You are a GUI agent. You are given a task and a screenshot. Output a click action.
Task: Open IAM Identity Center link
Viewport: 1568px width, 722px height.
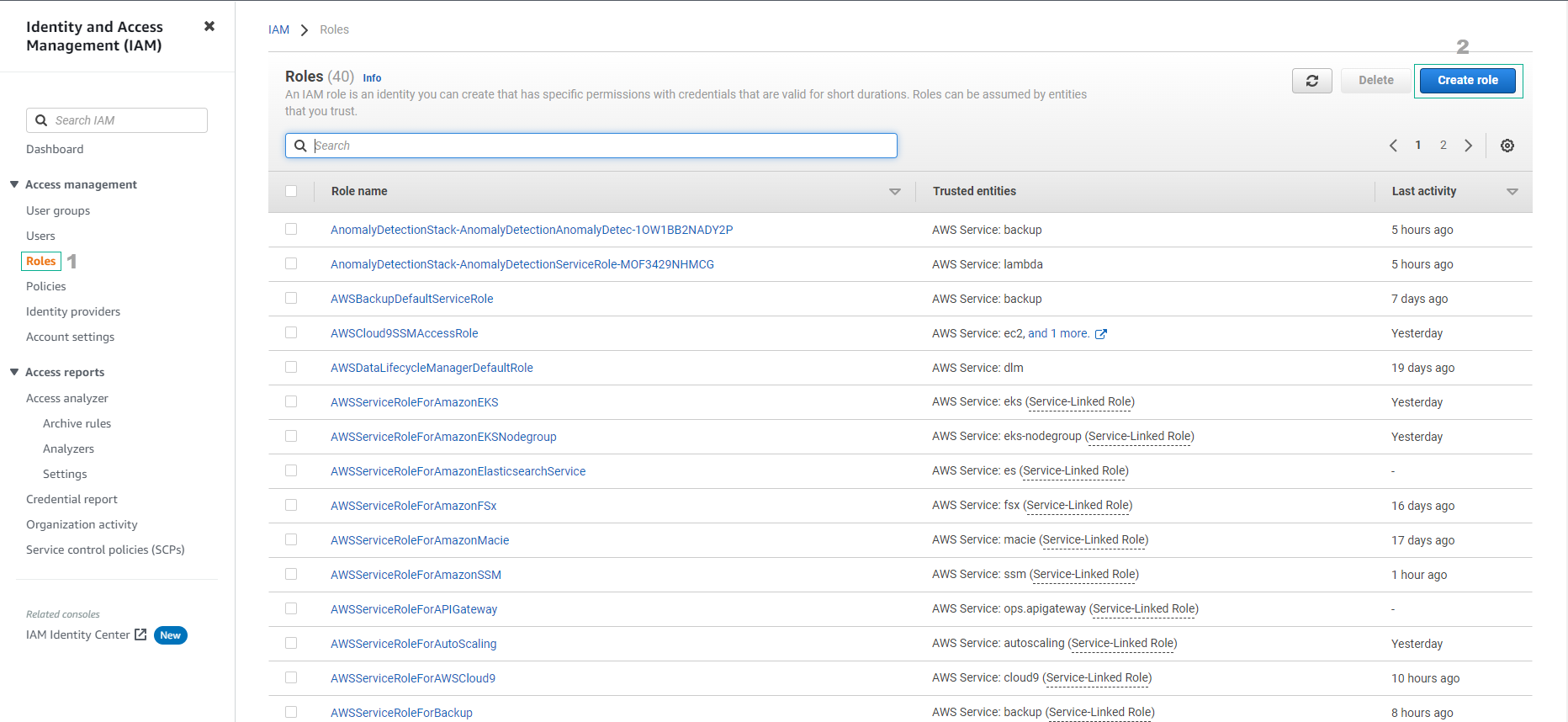point(77,634)
